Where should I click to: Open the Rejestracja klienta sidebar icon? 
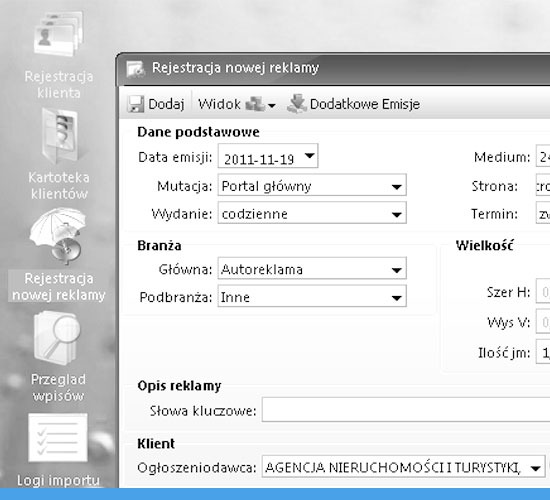58,34
